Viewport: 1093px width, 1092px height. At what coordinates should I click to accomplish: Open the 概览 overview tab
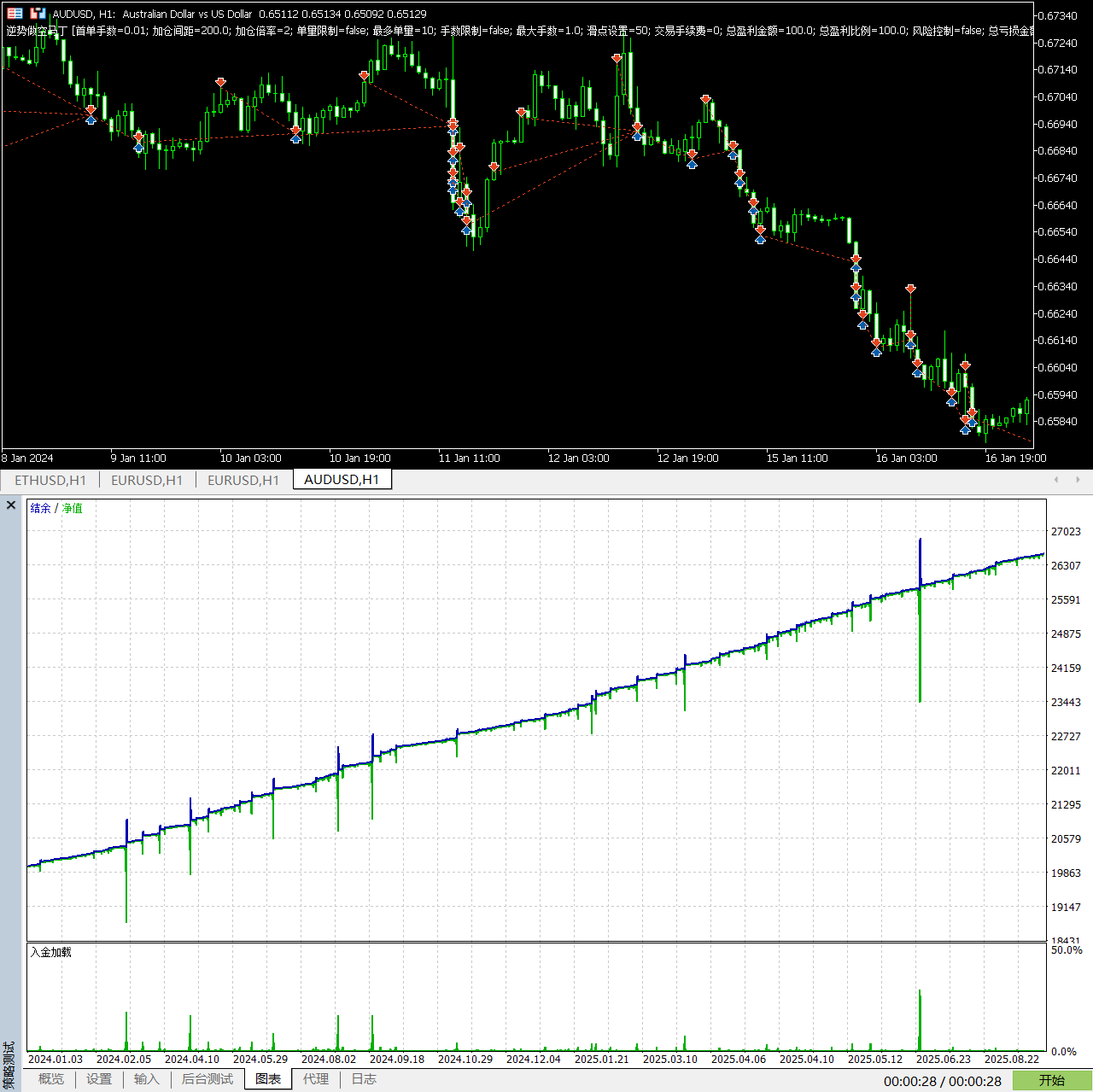tap(51, 1079)
